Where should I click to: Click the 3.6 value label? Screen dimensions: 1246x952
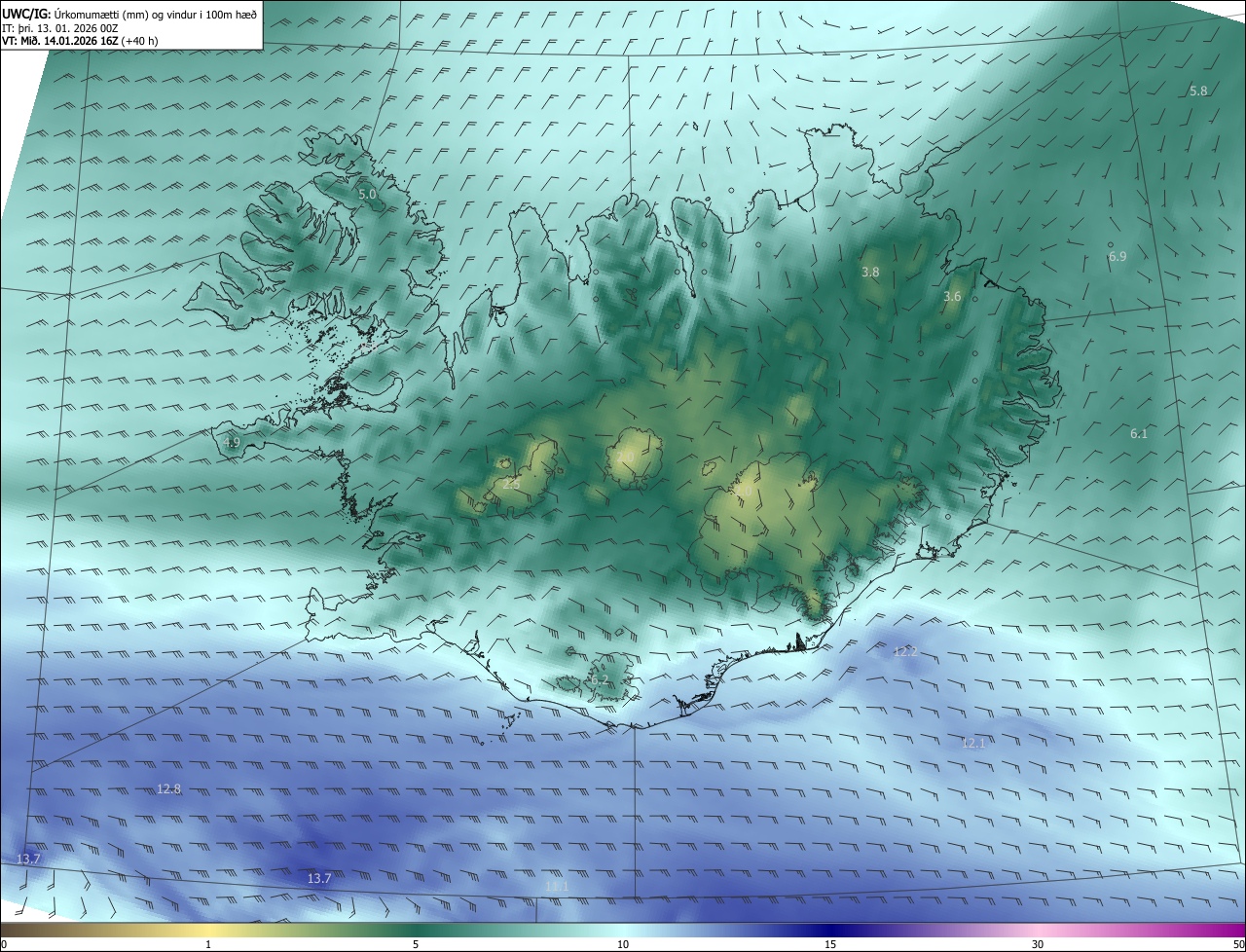(x=952, y=296)
